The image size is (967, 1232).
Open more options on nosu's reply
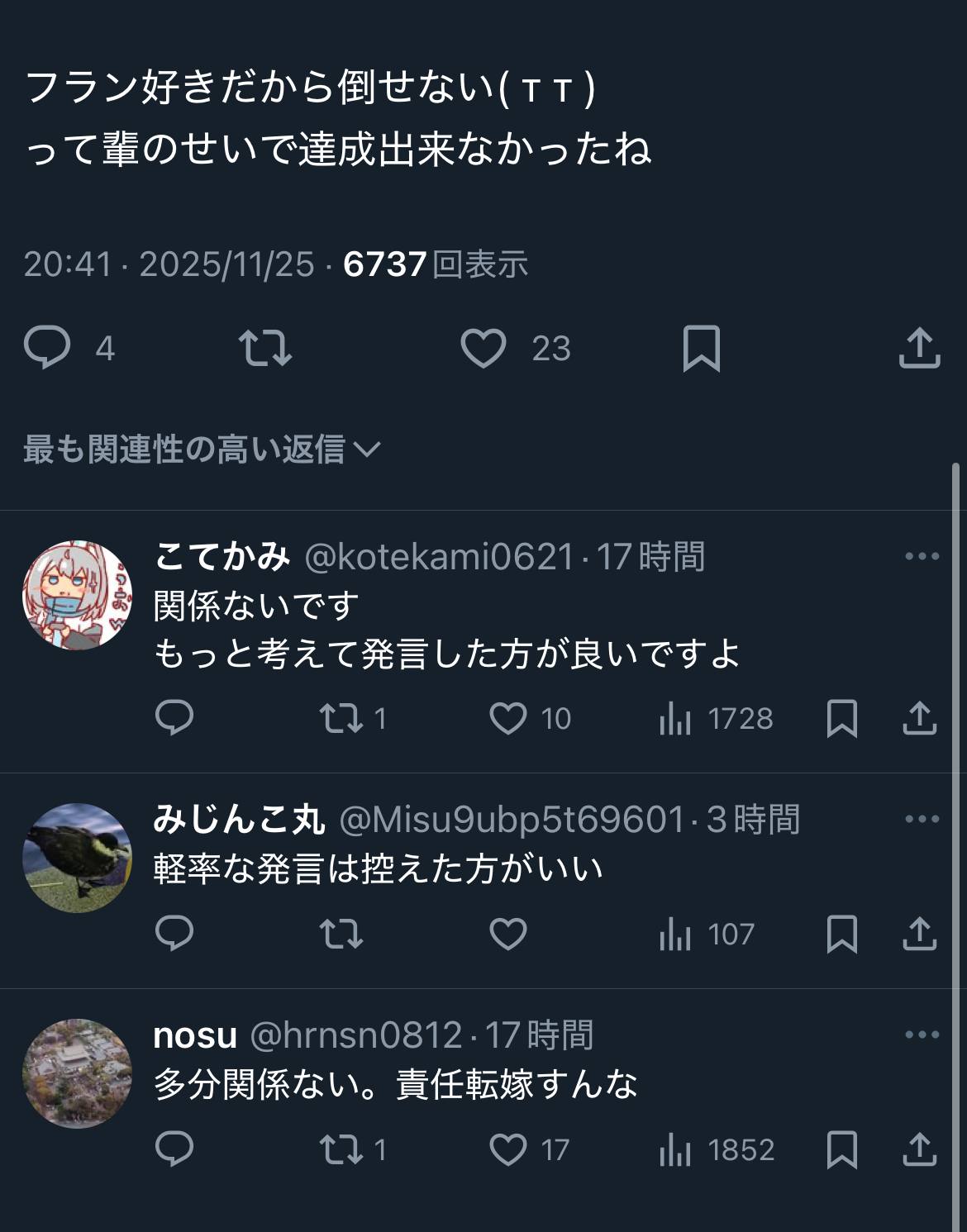tap(922, 1035)
